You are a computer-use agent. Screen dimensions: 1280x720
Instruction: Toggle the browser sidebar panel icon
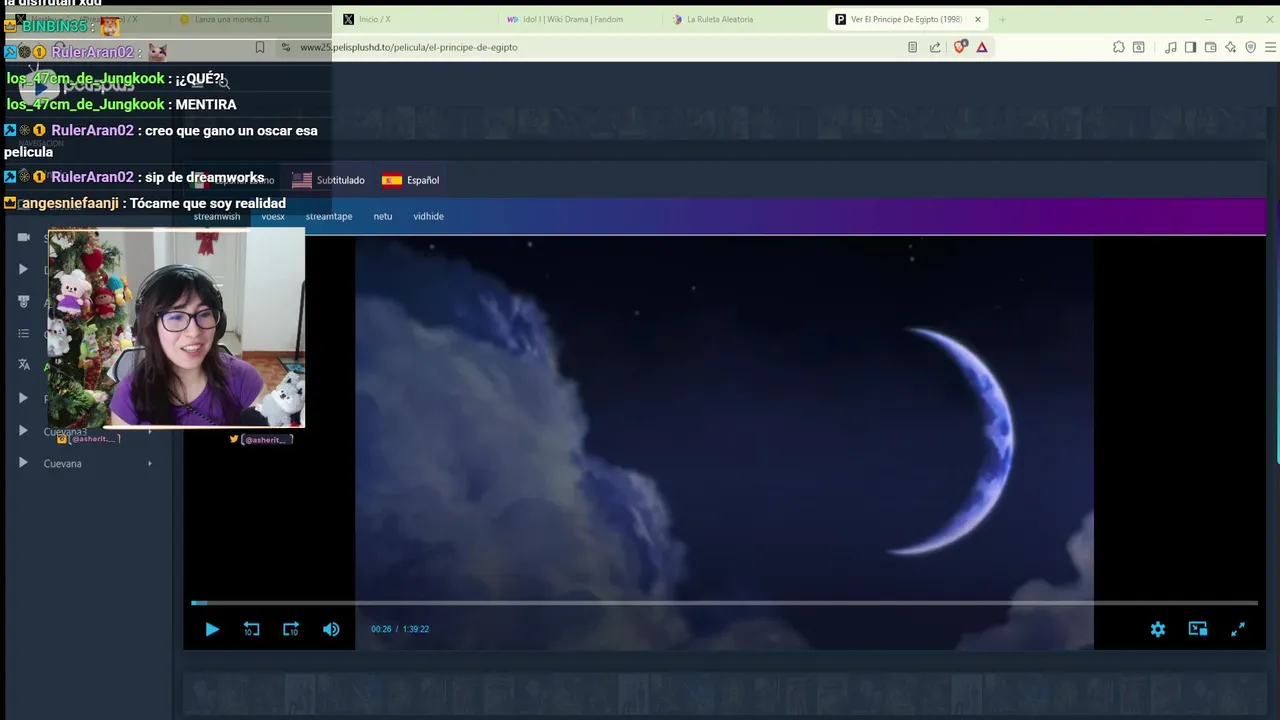click(x=1190, y=47)
